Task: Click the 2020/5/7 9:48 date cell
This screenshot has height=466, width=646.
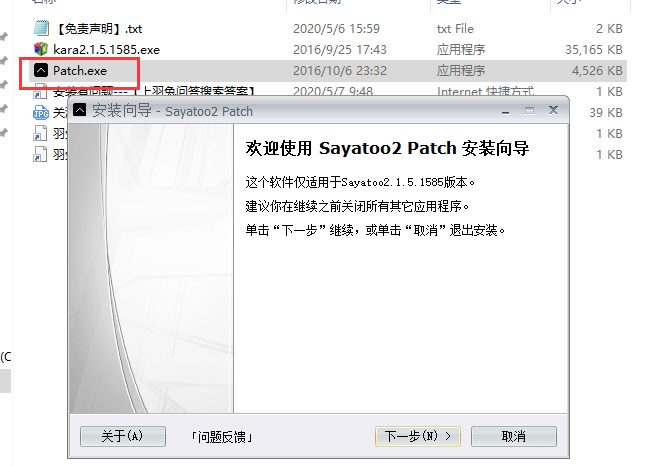Action: tap(333, 91)
